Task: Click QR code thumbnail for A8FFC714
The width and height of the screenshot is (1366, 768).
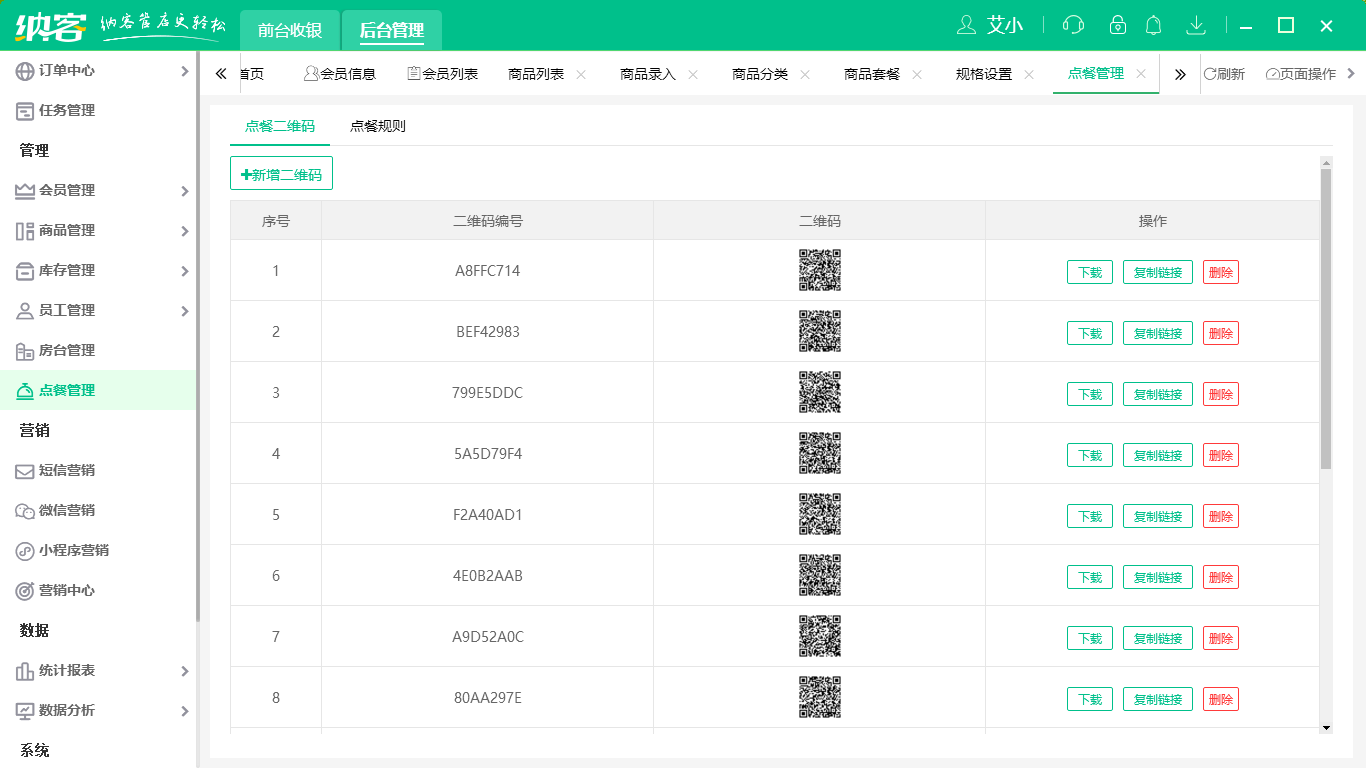Action: coord(819,270)
